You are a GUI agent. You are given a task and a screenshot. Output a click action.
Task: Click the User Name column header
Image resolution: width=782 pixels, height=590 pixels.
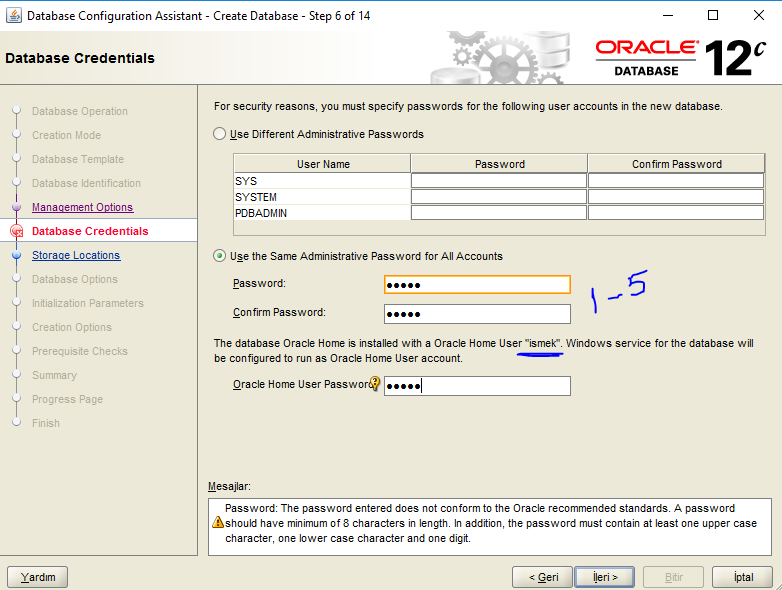click(323, 164)
